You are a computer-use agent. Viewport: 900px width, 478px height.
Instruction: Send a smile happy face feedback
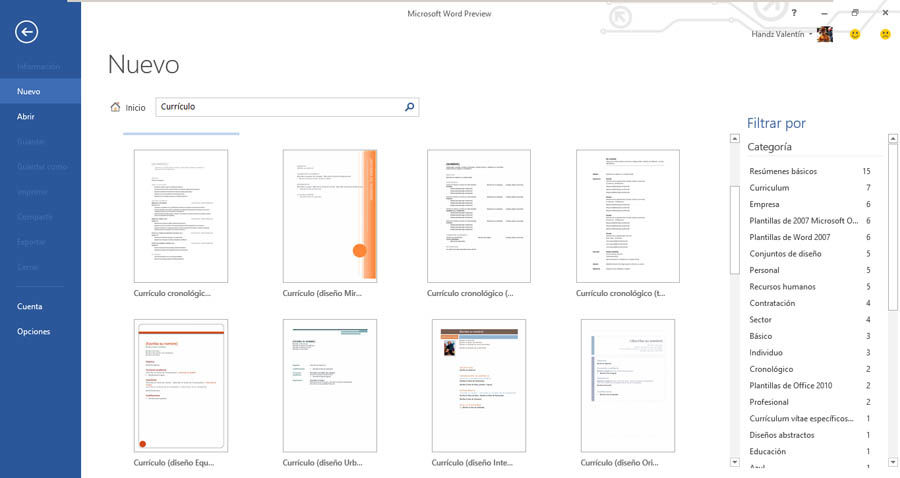point(855,35)
